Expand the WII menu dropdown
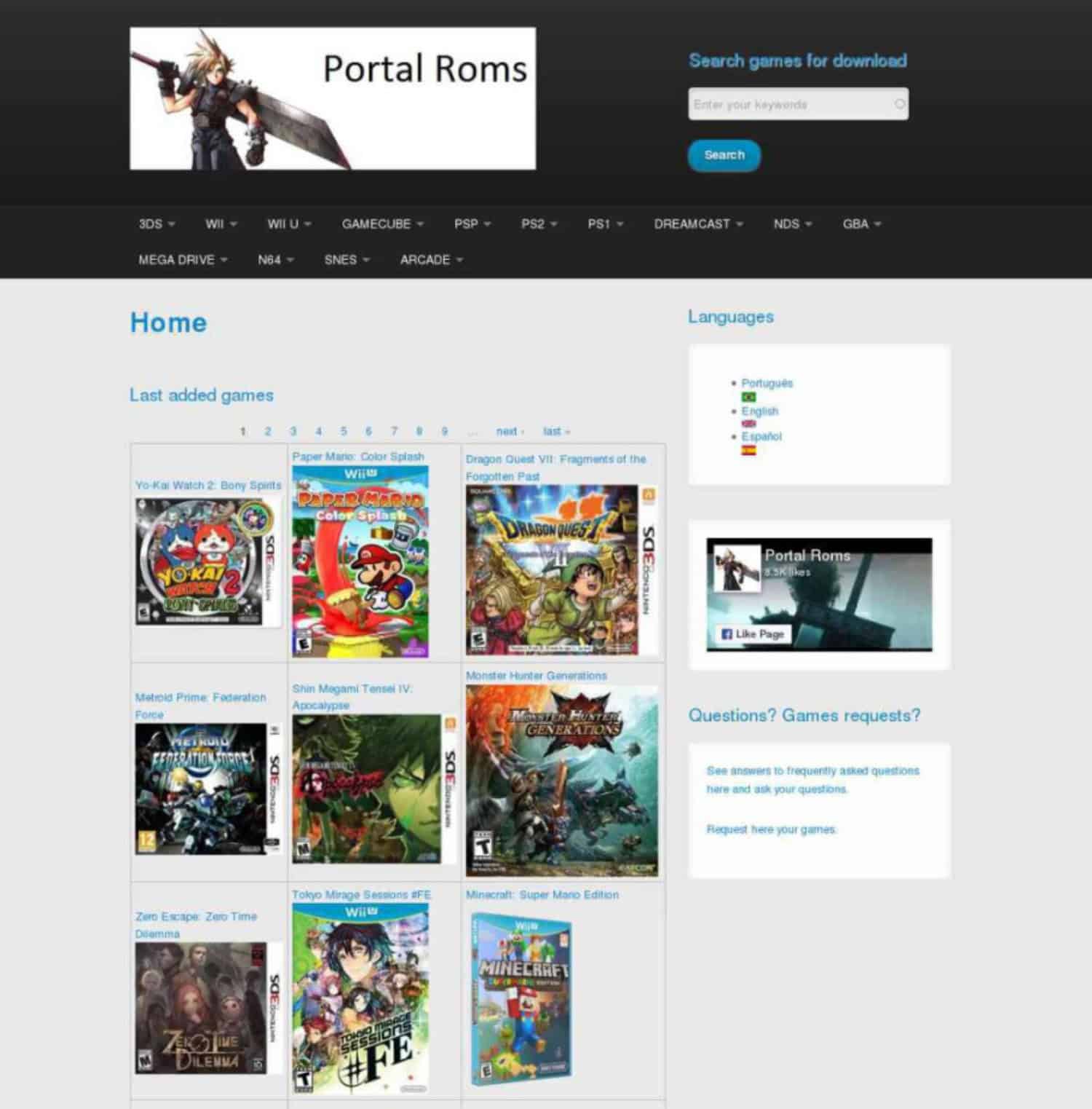1092x1109 pixels. click(x=221, y=224)
